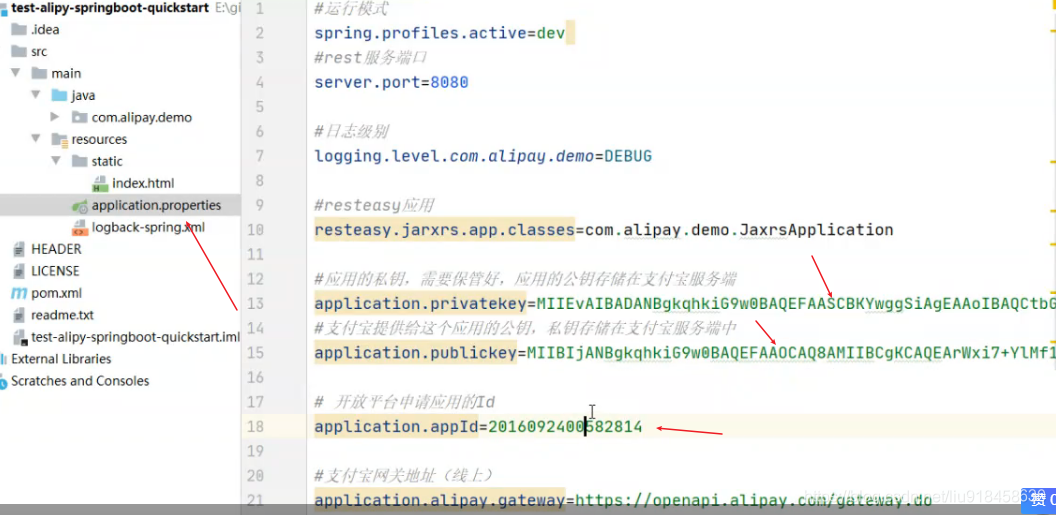Click the .idea folder icon
The image size is (1056, 515).
(x=19, y=30)
